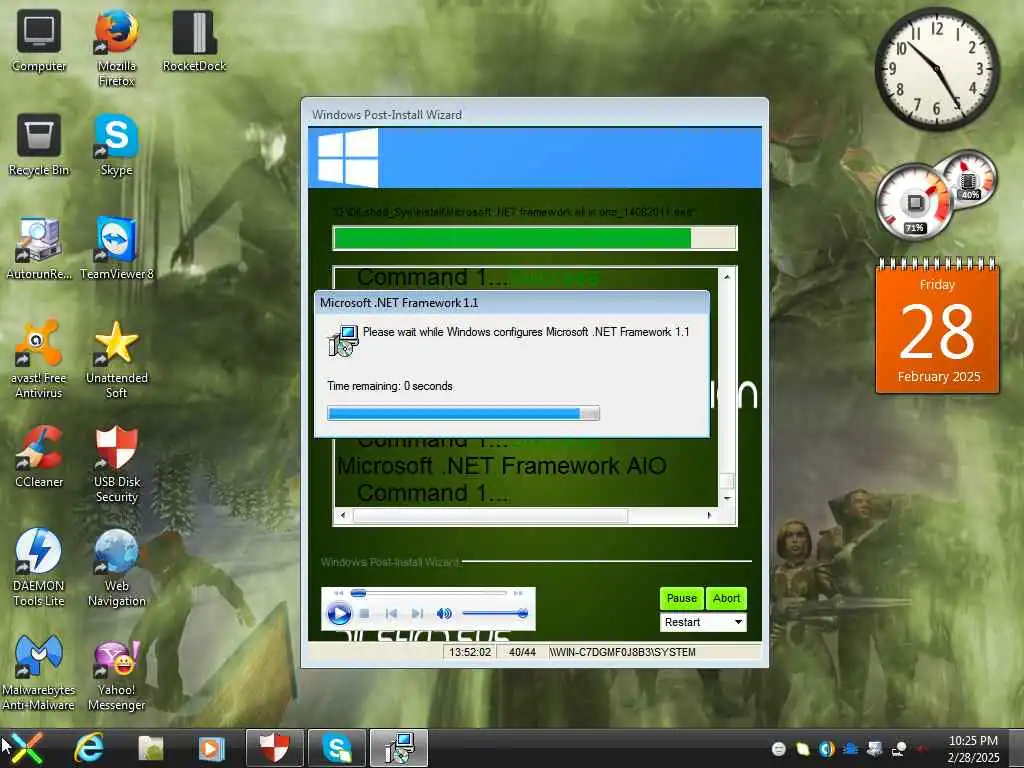Launch Mozilla Firefox from the desktop
Viewport: 1024px width, 768px height.
pos(116,48)
